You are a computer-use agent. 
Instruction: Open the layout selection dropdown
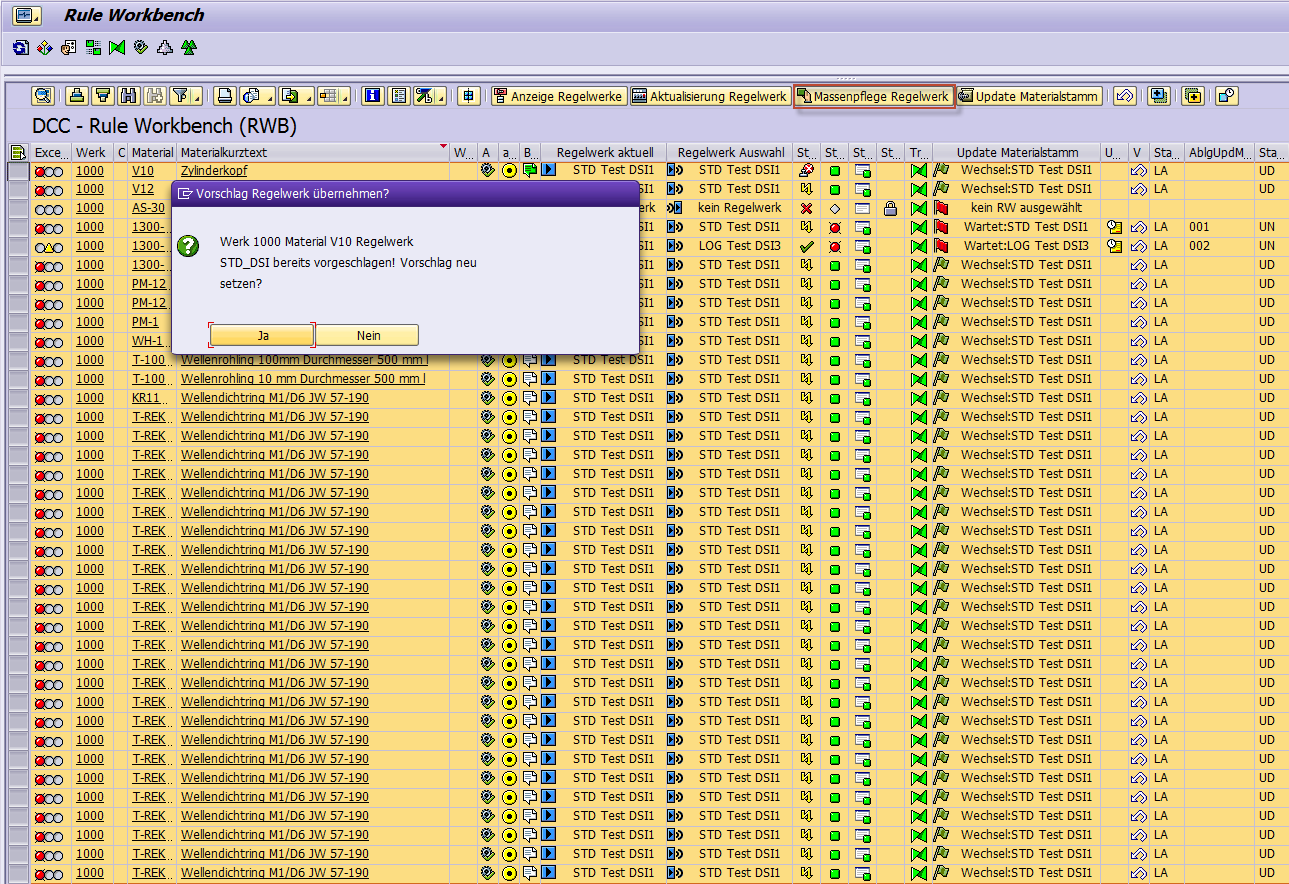point(347,97)
